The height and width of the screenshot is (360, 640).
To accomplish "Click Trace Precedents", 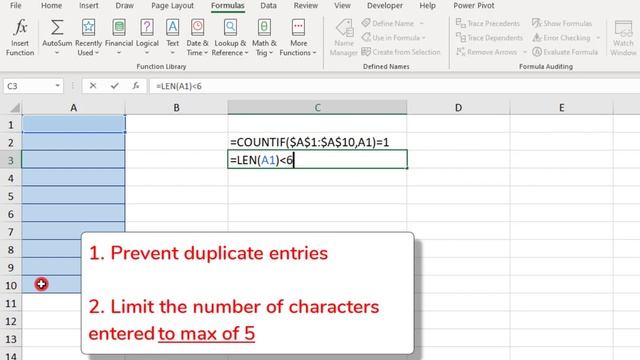I will [488, 23].
